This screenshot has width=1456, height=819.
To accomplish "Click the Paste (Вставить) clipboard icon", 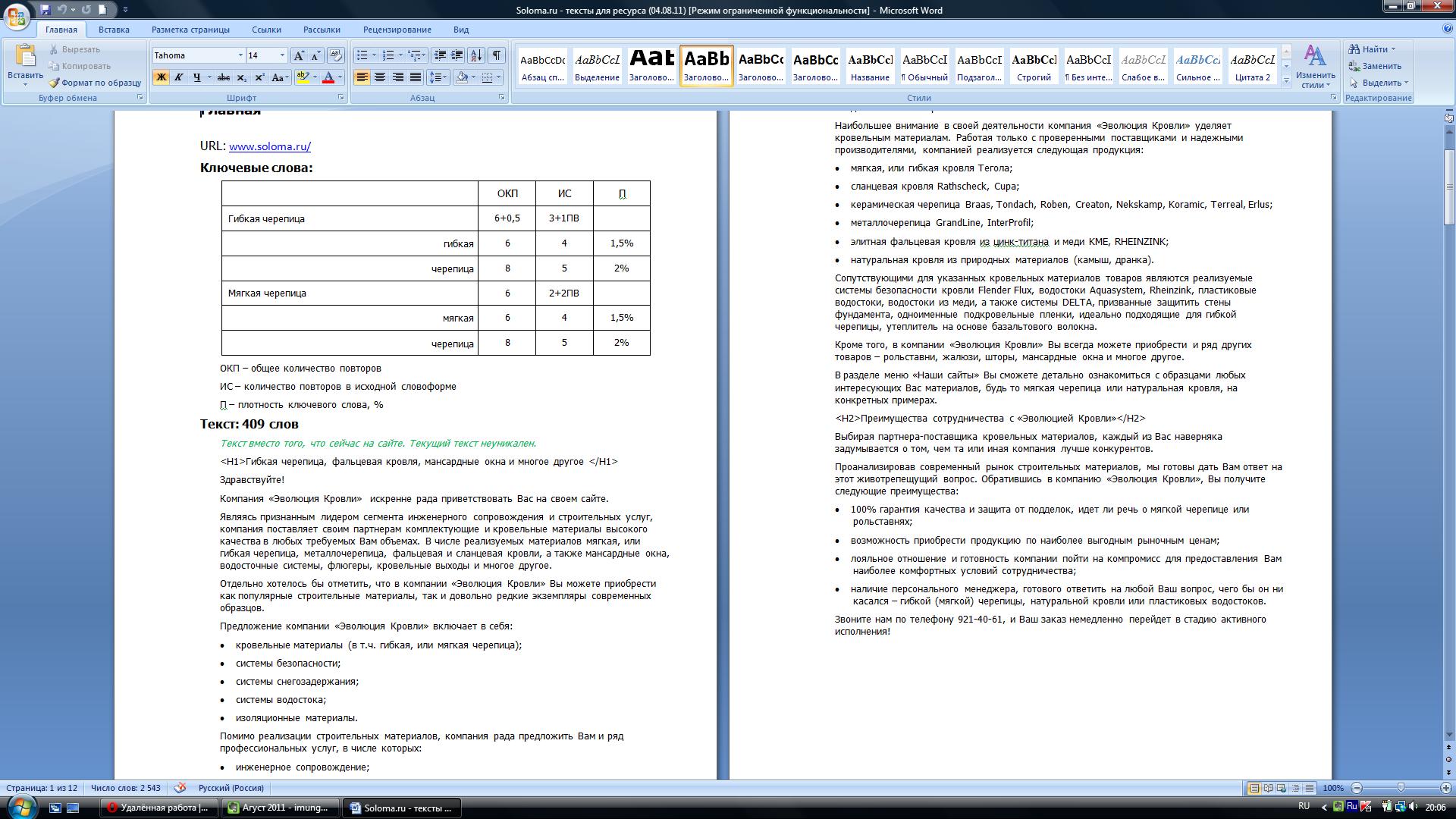I will coord(25,56).
